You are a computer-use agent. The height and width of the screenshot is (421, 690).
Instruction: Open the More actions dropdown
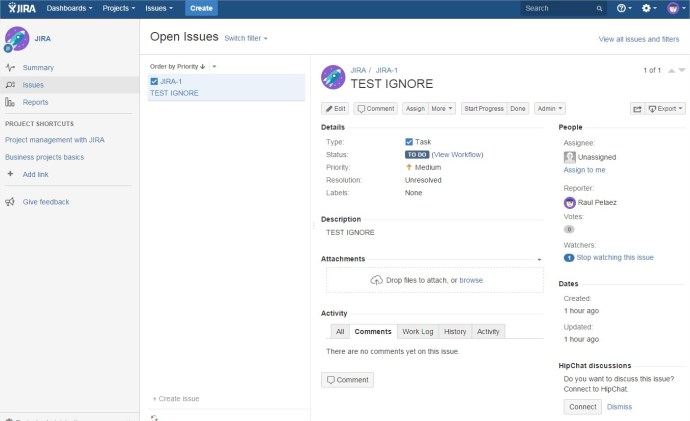click(443, 108)
